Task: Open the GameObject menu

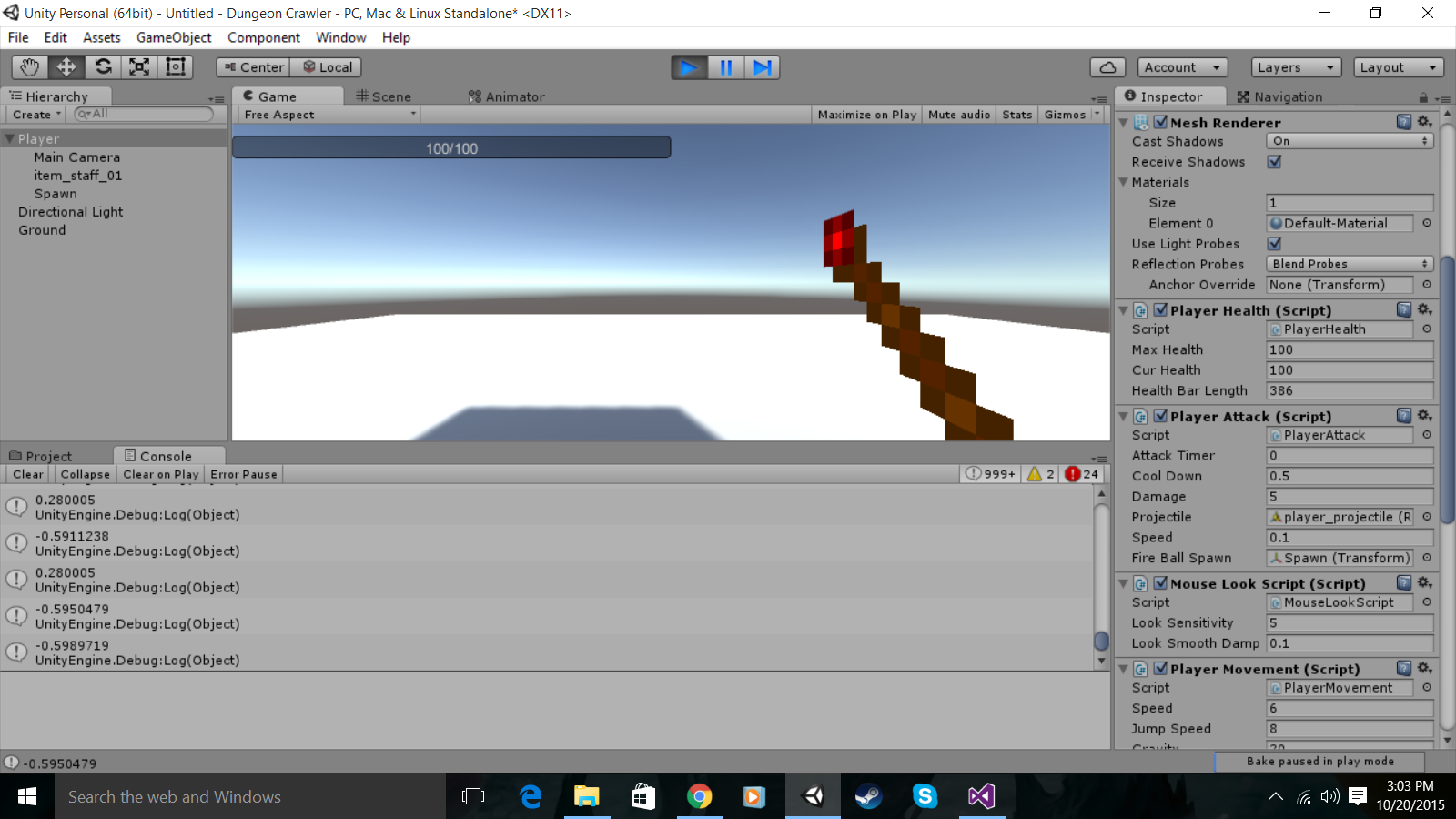Action: click(x=174, y=37)
